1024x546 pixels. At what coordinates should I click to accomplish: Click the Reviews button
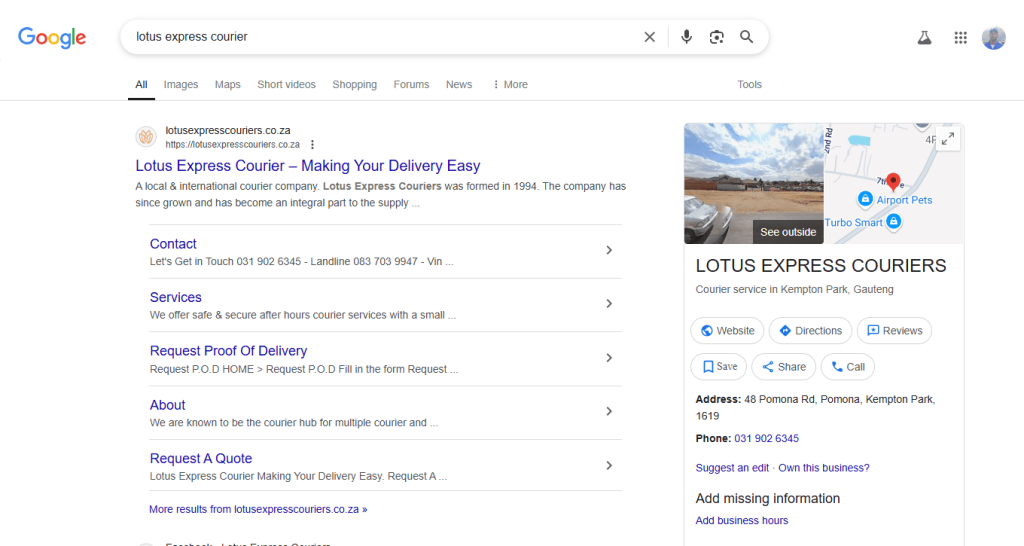[x=894, y=330]
